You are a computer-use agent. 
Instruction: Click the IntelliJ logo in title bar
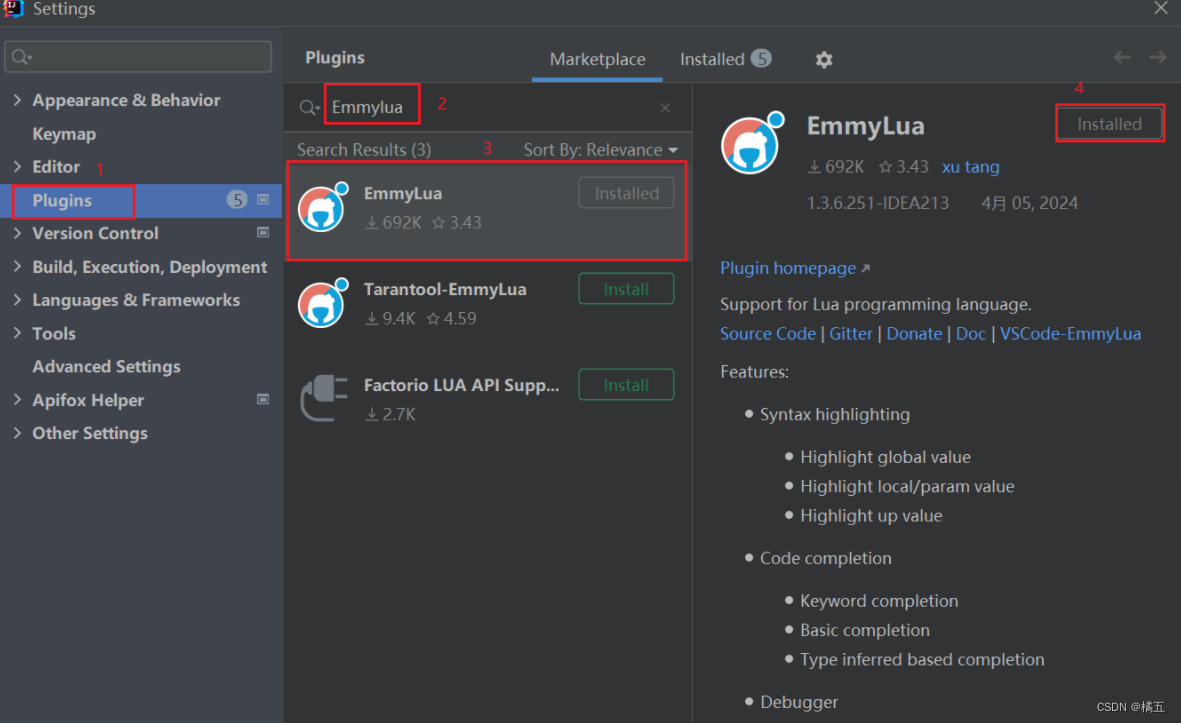[x=14, y=8]
